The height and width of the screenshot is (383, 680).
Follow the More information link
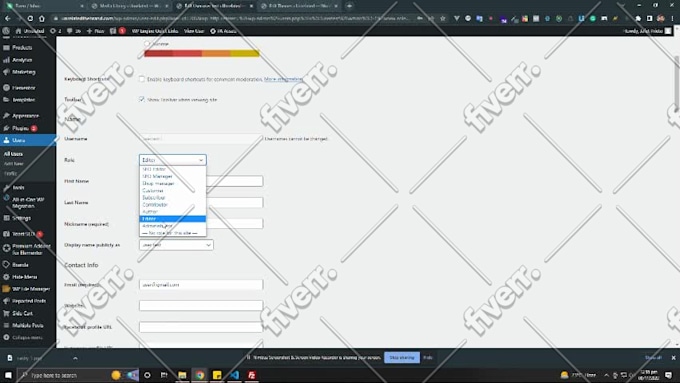click(283, 79)
